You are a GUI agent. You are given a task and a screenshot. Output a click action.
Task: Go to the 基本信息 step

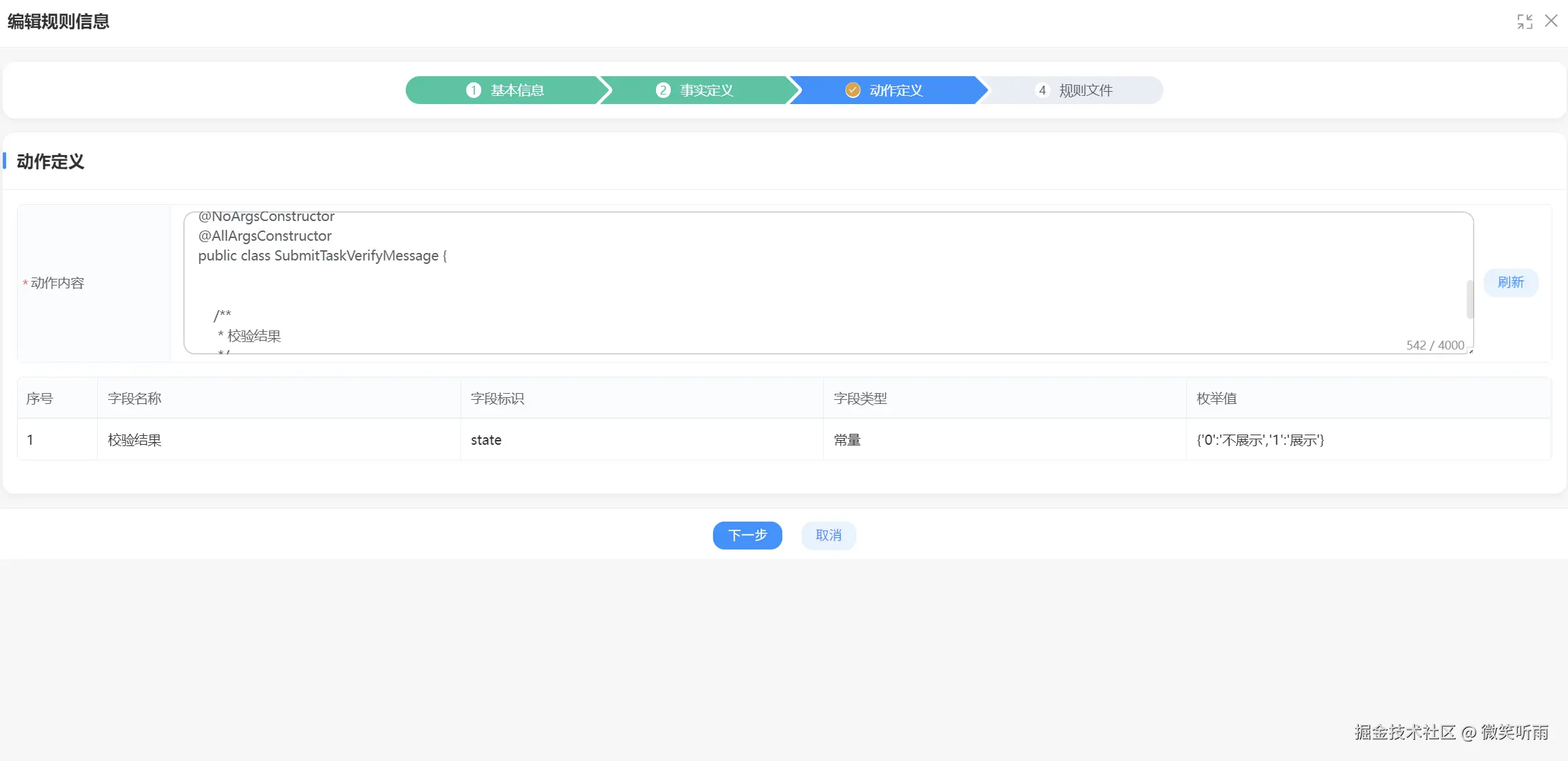(x=517, y=90)
